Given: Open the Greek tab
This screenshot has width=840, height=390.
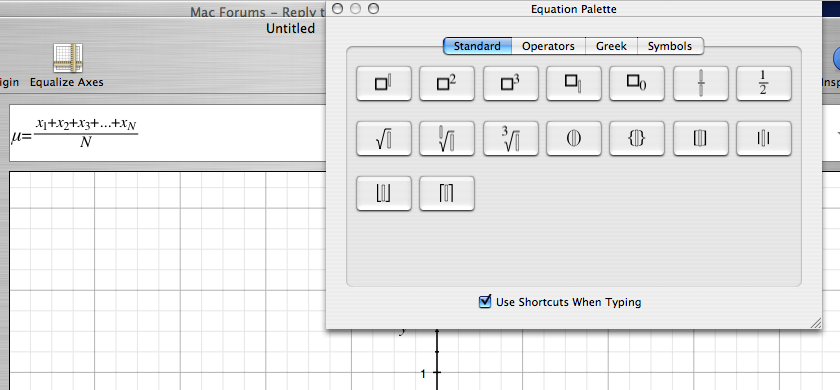Looking at the screenshot, I should click(x=611, y=46).
